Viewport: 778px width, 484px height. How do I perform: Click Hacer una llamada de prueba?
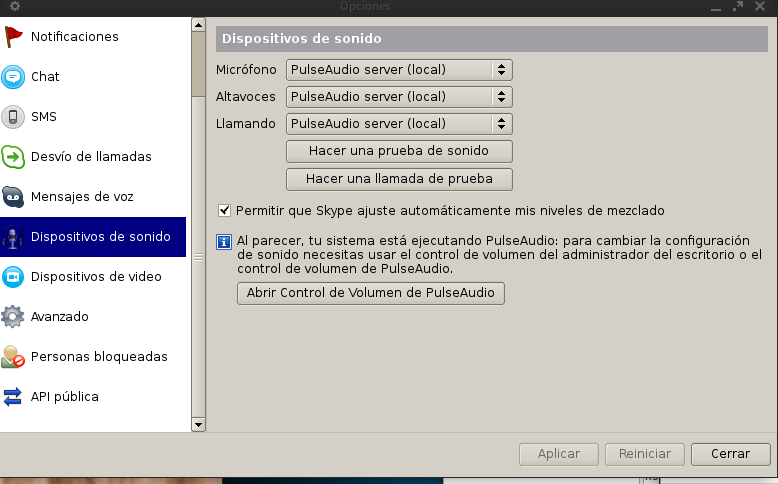pyautogui.click(x=399, y=179)
